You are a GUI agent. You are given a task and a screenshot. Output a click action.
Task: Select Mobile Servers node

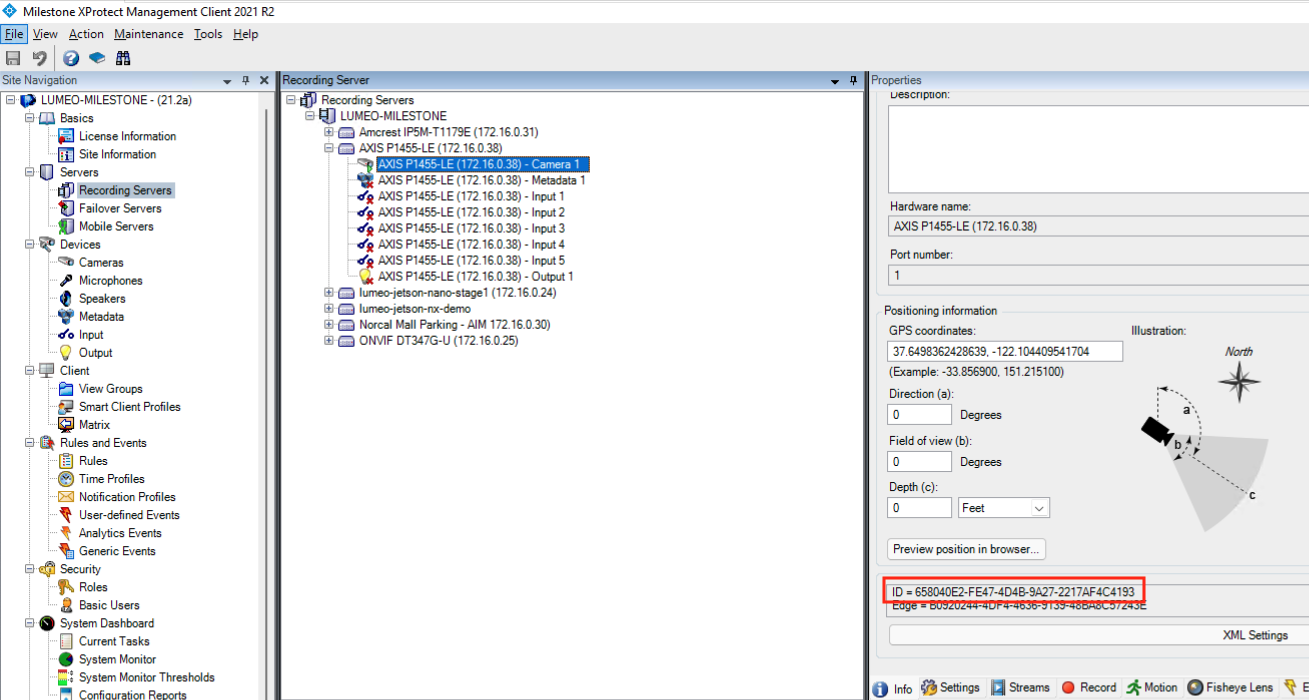coord(116,226)
